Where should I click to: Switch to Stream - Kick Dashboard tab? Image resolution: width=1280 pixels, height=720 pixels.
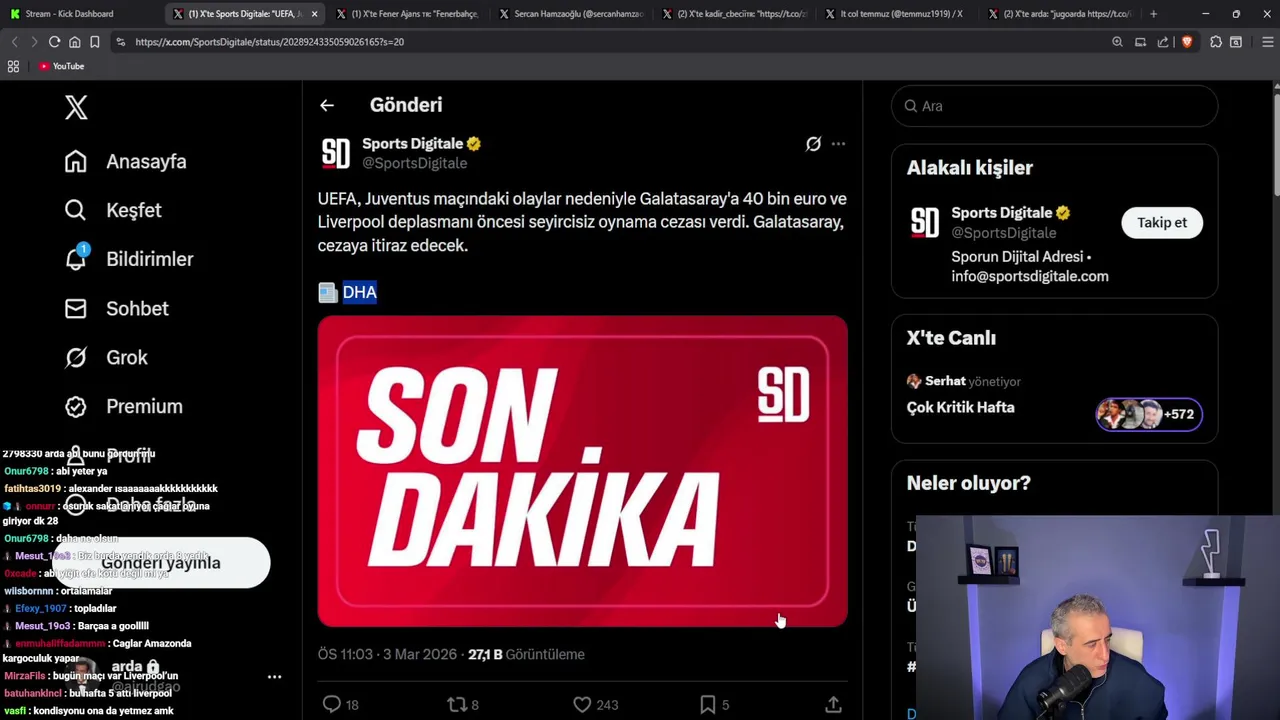point(82,14)
